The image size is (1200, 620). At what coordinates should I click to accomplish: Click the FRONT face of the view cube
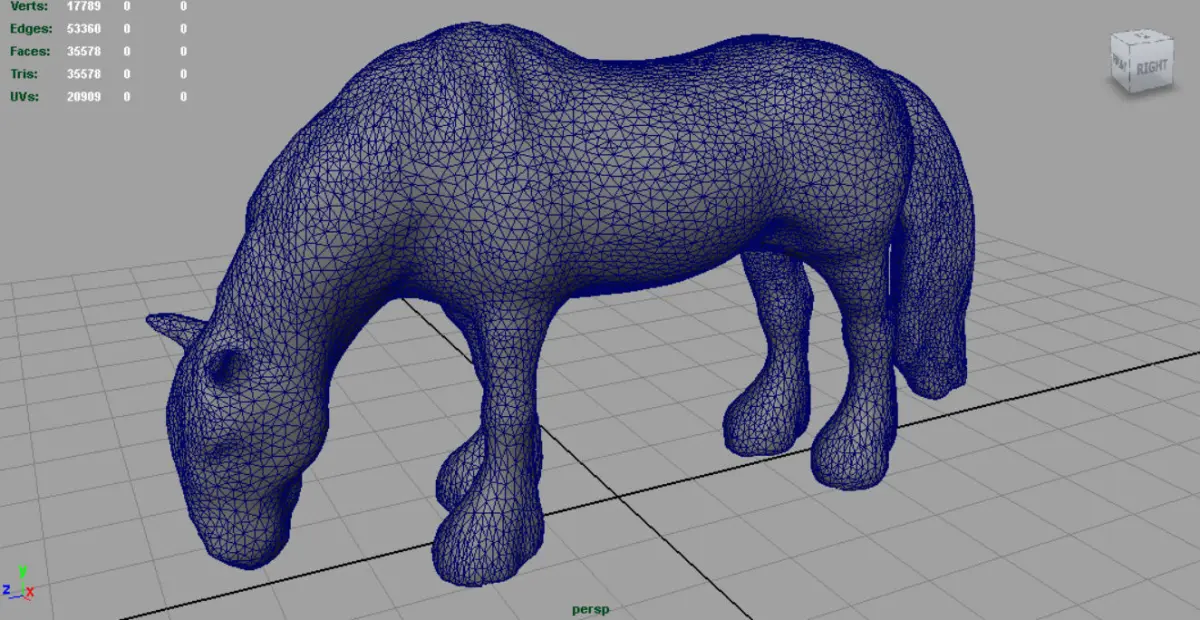coord(1121,65)
